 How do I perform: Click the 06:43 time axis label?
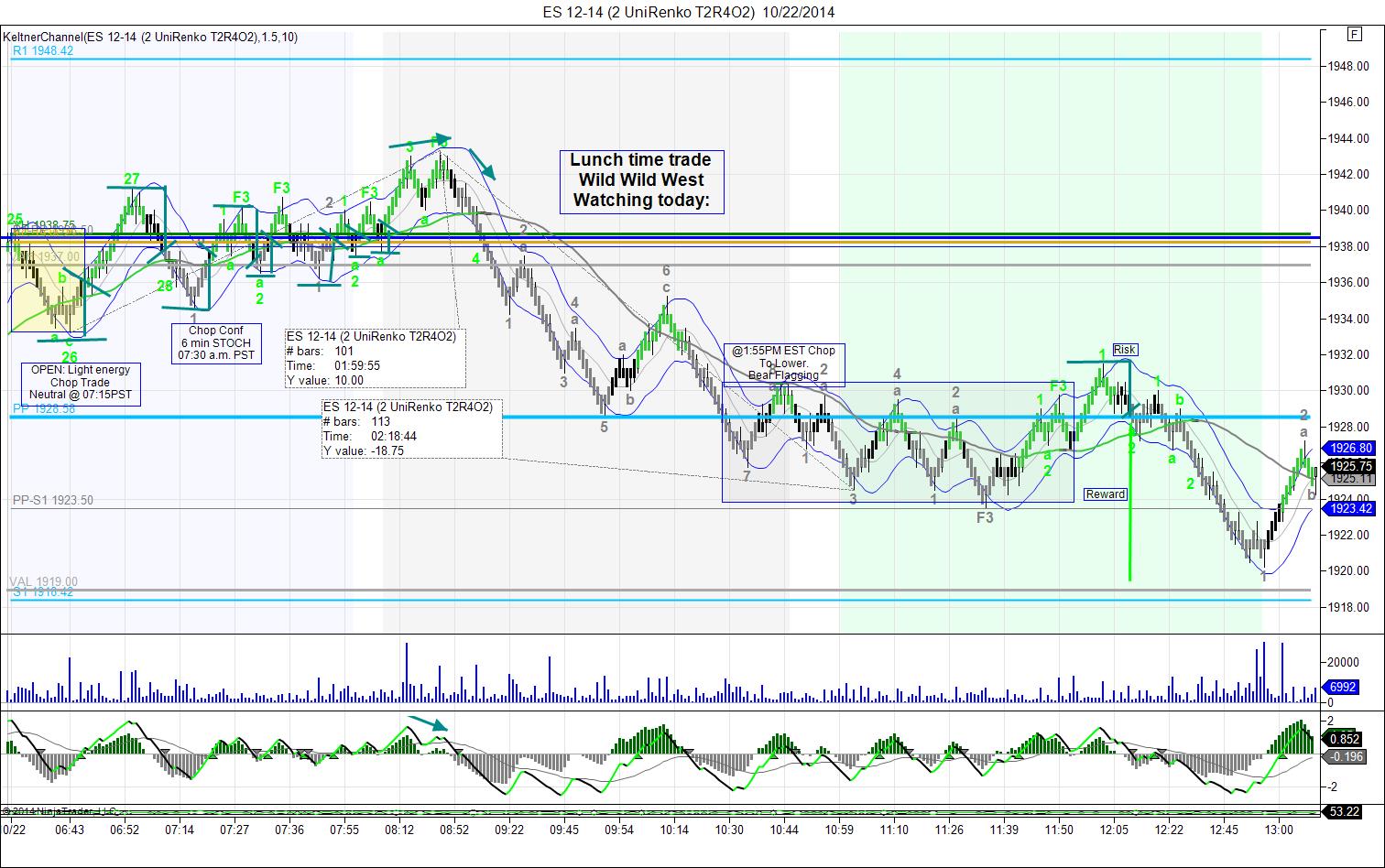[70, 830]
